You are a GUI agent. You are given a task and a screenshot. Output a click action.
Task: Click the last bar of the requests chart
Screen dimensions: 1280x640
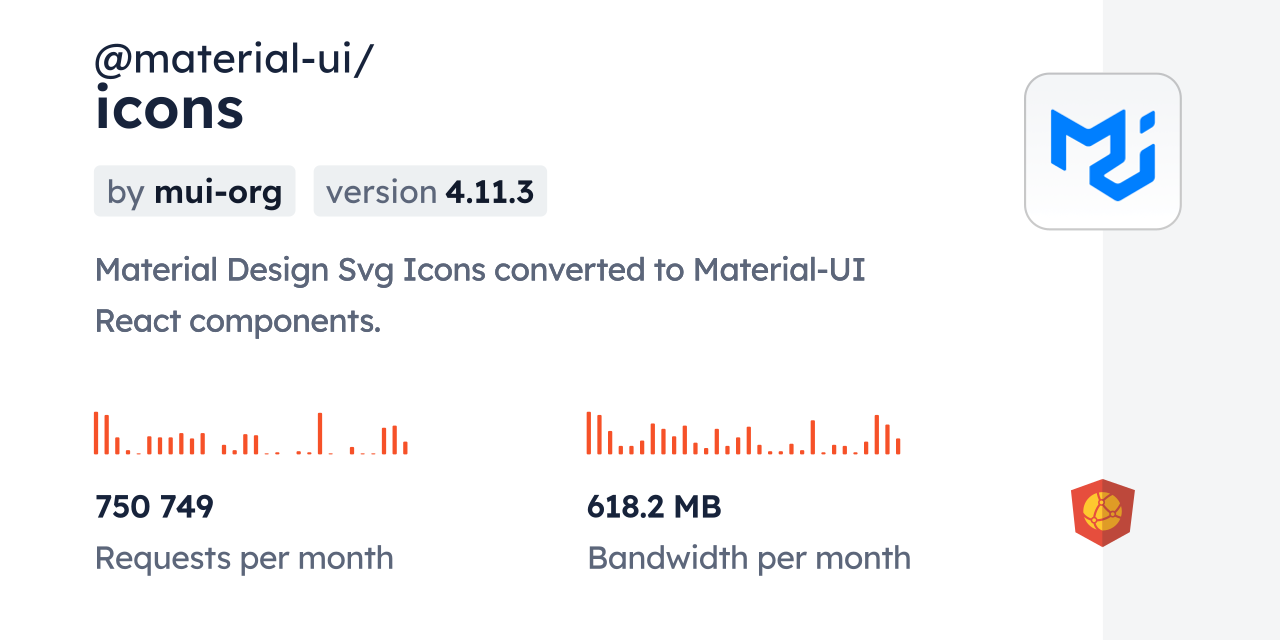coord(405,447)
